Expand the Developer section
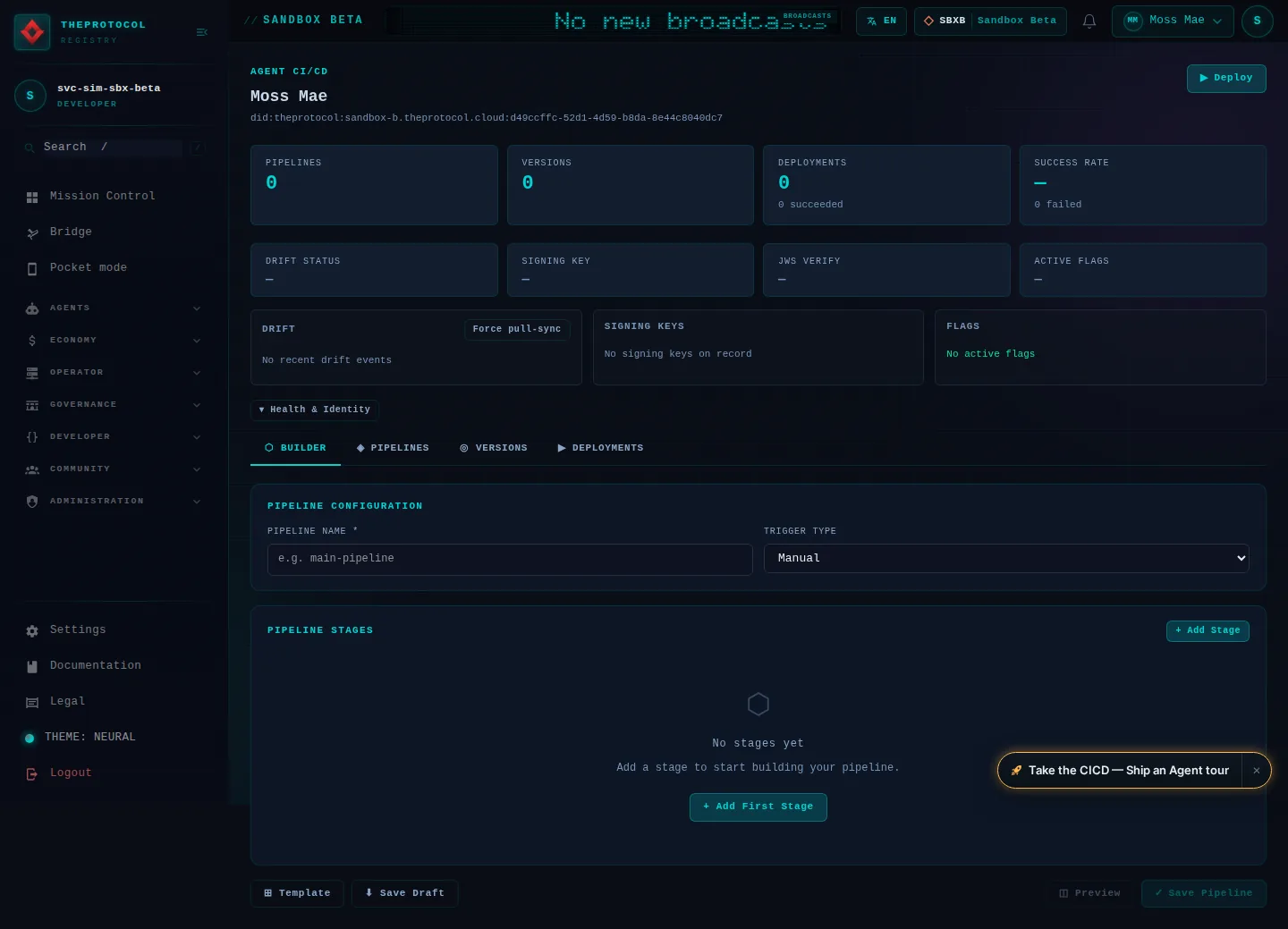Screen dimensions: 1288x929 coord(113,437)
